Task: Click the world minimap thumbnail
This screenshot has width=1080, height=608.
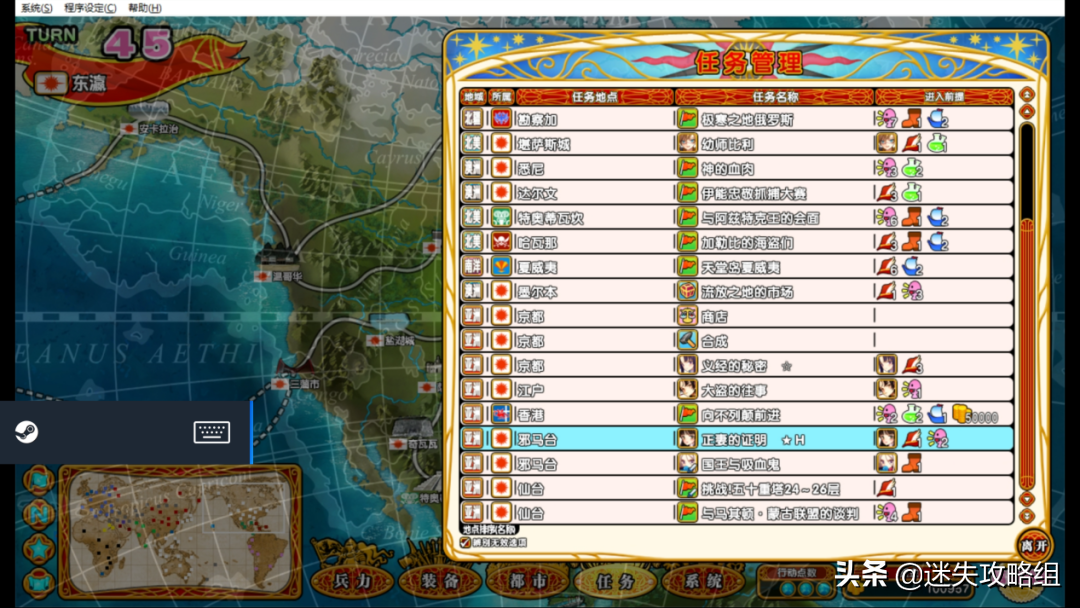Action: point(180,531)
